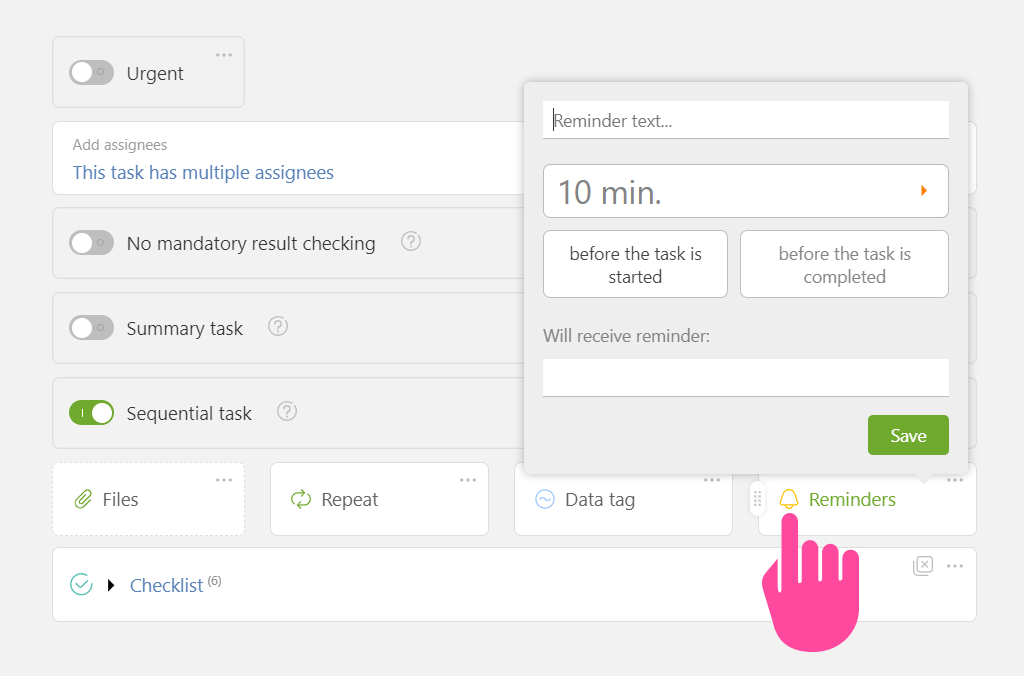Open the Data tag block's three-dot menu

coord(712,480)
